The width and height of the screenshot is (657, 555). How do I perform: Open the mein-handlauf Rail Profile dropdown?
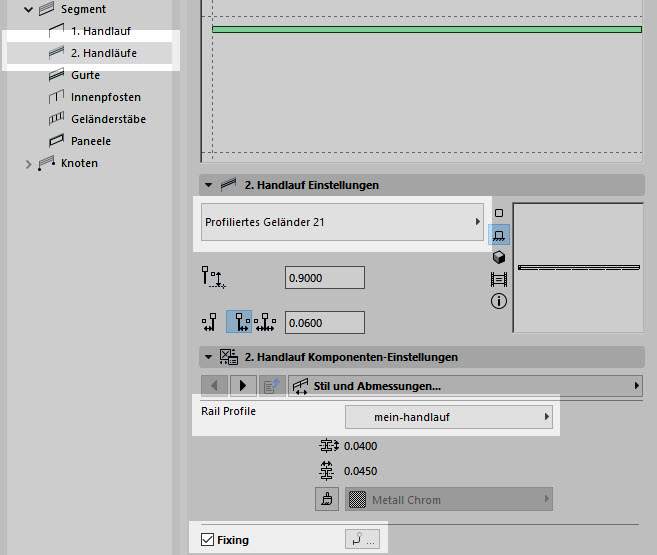pyautogui.click(x=449, y=417)
